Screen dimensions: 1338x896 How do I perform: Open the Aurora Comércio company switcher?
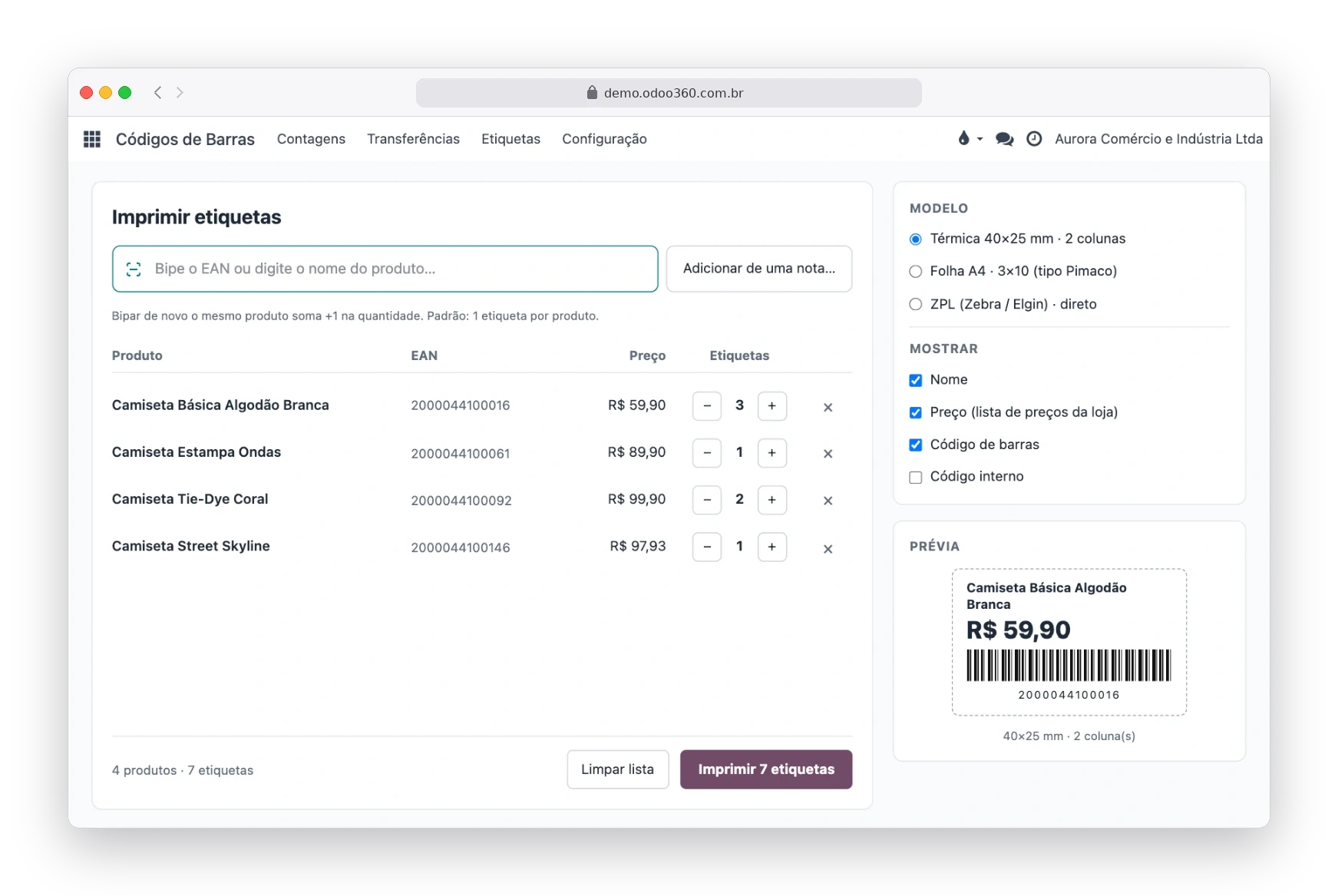click(x=1158, y=139)
